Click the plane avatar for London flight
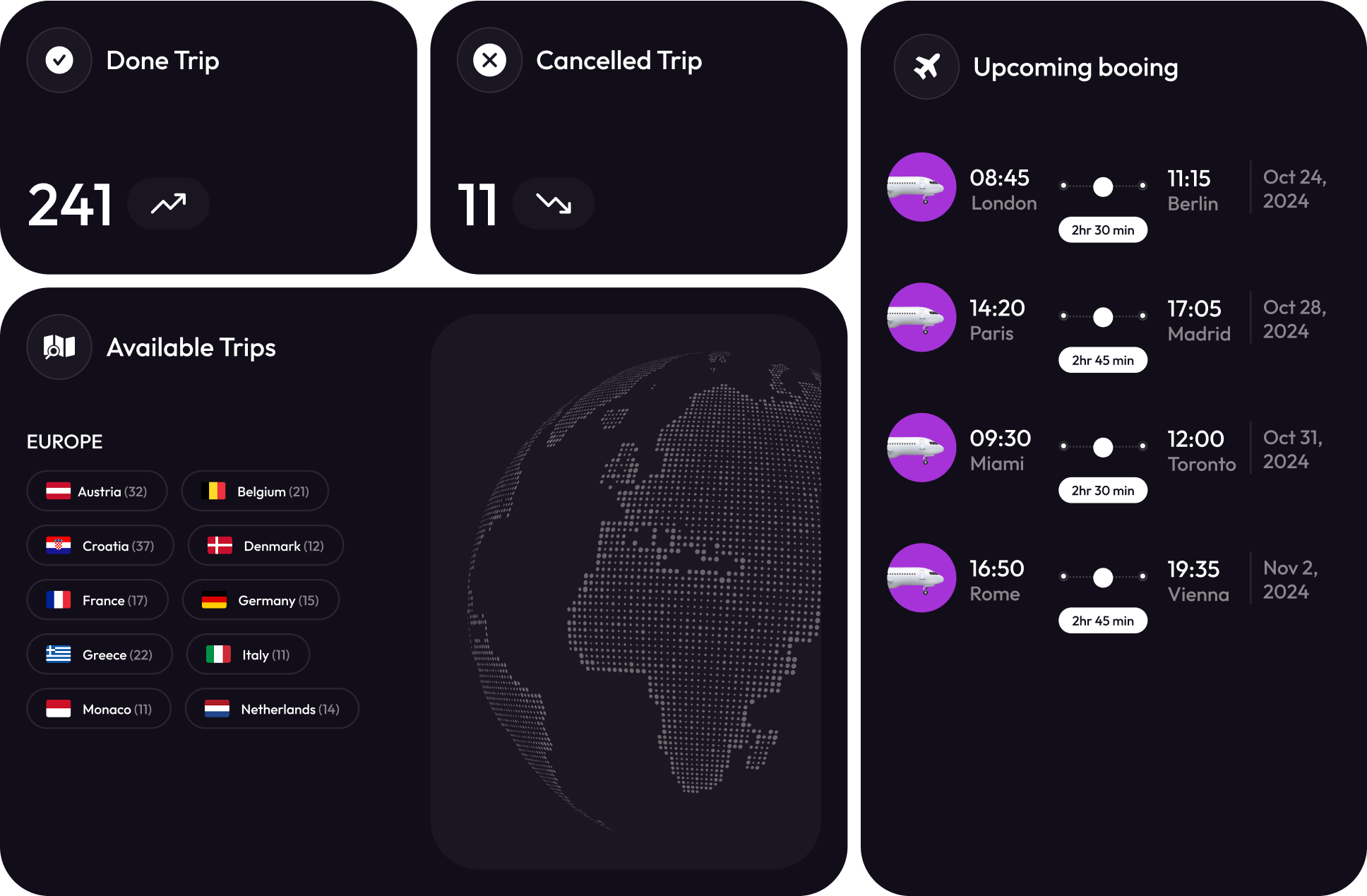1367x896 pixels. pyautogui.click(x=921, y=187)
